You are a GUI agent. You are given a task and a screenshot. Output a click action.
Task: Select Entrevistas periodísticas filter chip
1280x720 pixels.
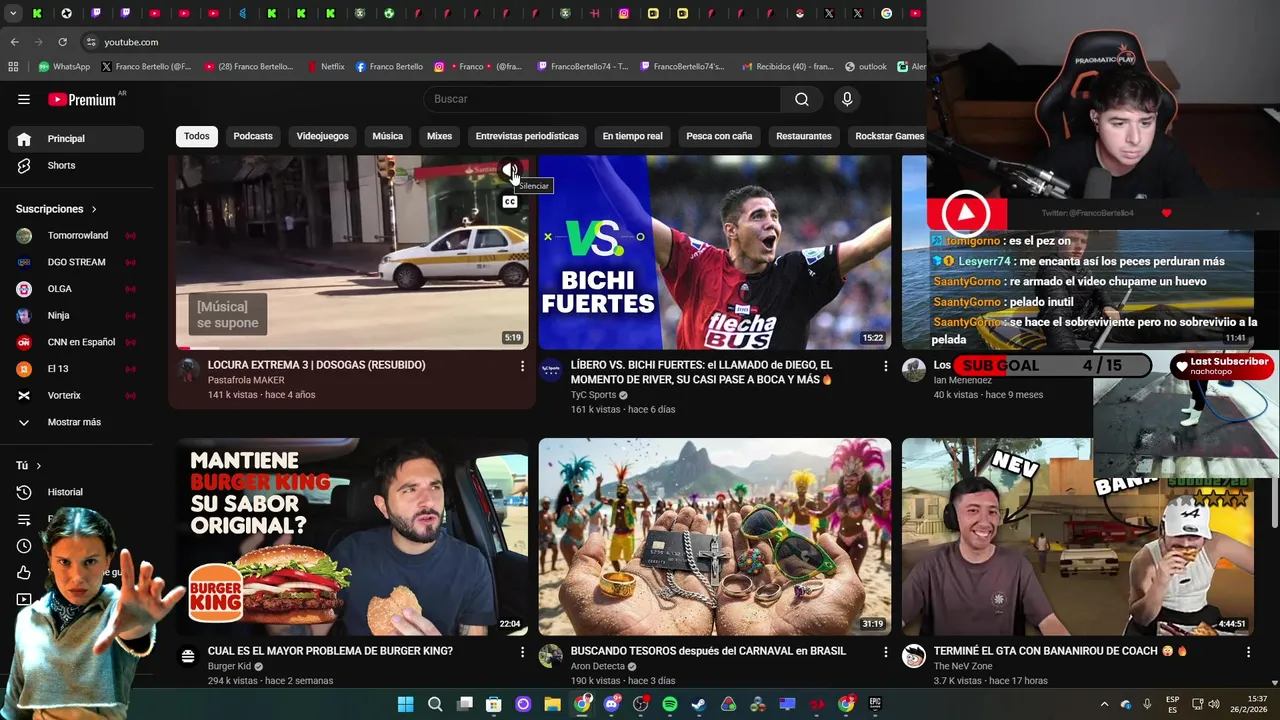[x=527, y=136]
